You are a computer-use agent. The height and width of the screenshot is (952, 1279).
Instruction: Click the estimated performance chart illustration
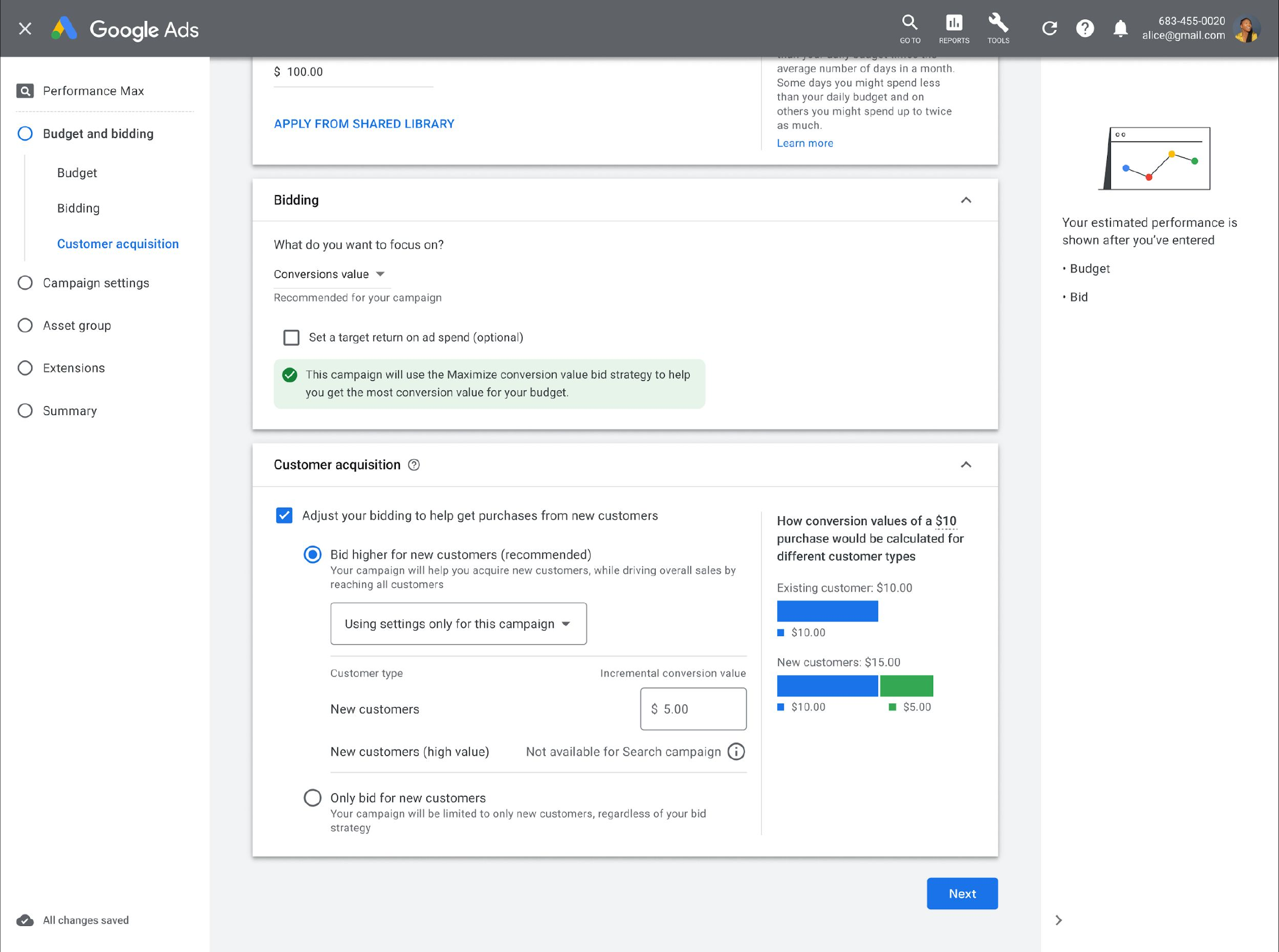tap(1154, 158)
